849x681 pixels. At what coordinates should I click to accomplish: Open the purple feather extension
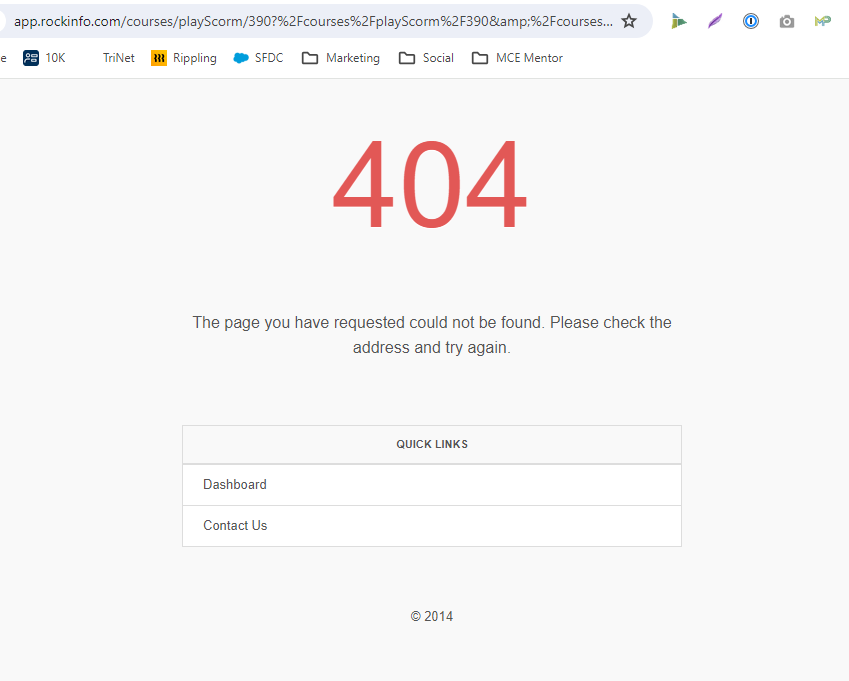click(x=715, y=21)
